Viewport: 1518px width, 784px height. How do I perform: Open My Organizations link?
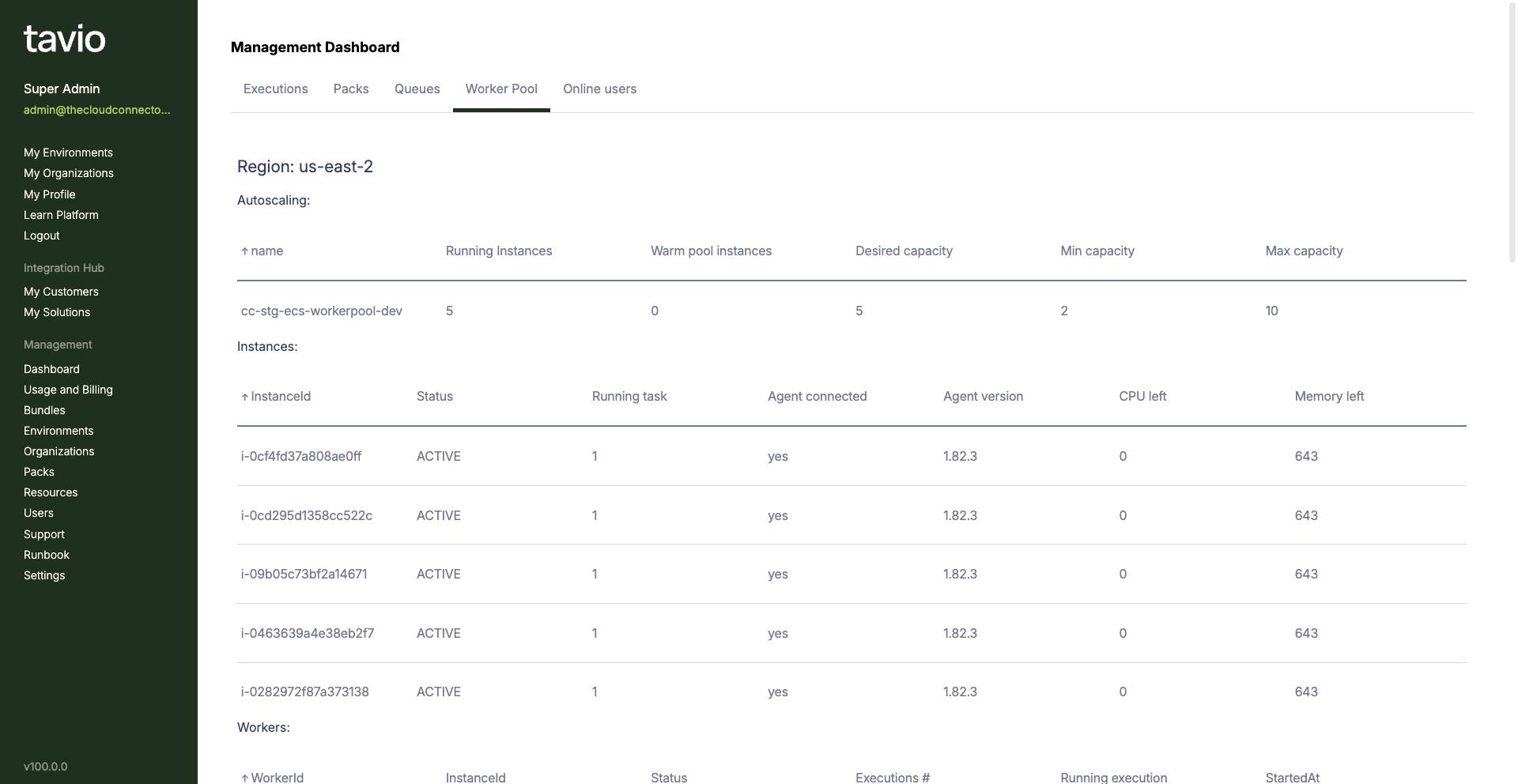(x=69, y=173)
